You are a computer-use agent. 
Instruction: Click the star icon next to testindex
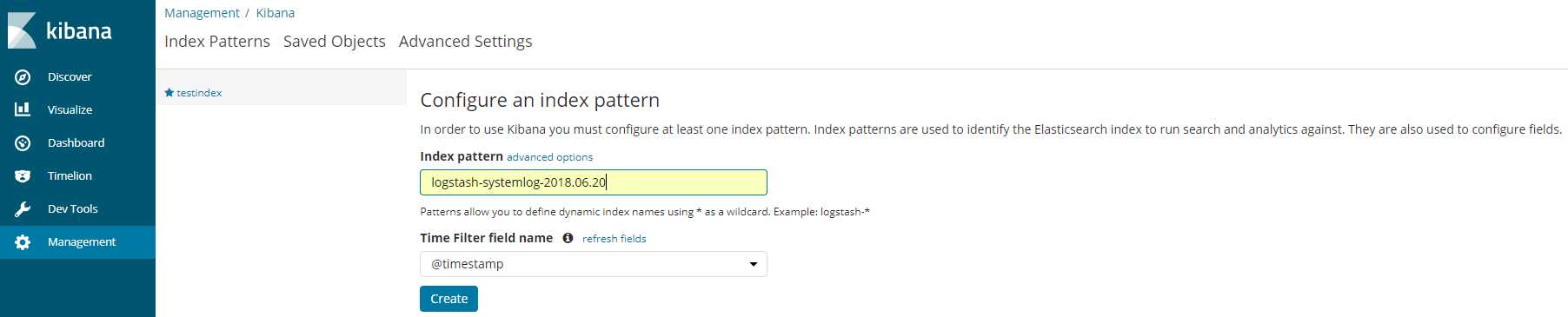click(x=169, y=92)
